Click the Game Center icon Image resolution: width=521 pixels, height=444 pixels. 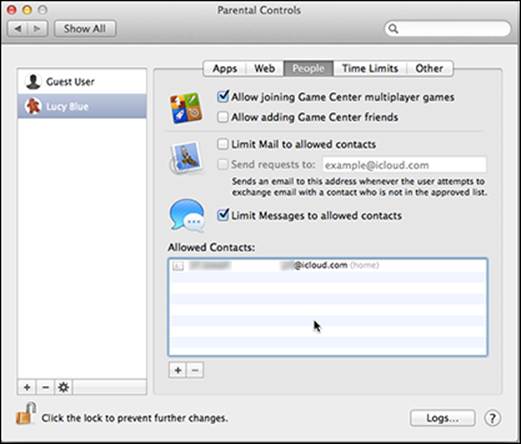click(186, 108)
